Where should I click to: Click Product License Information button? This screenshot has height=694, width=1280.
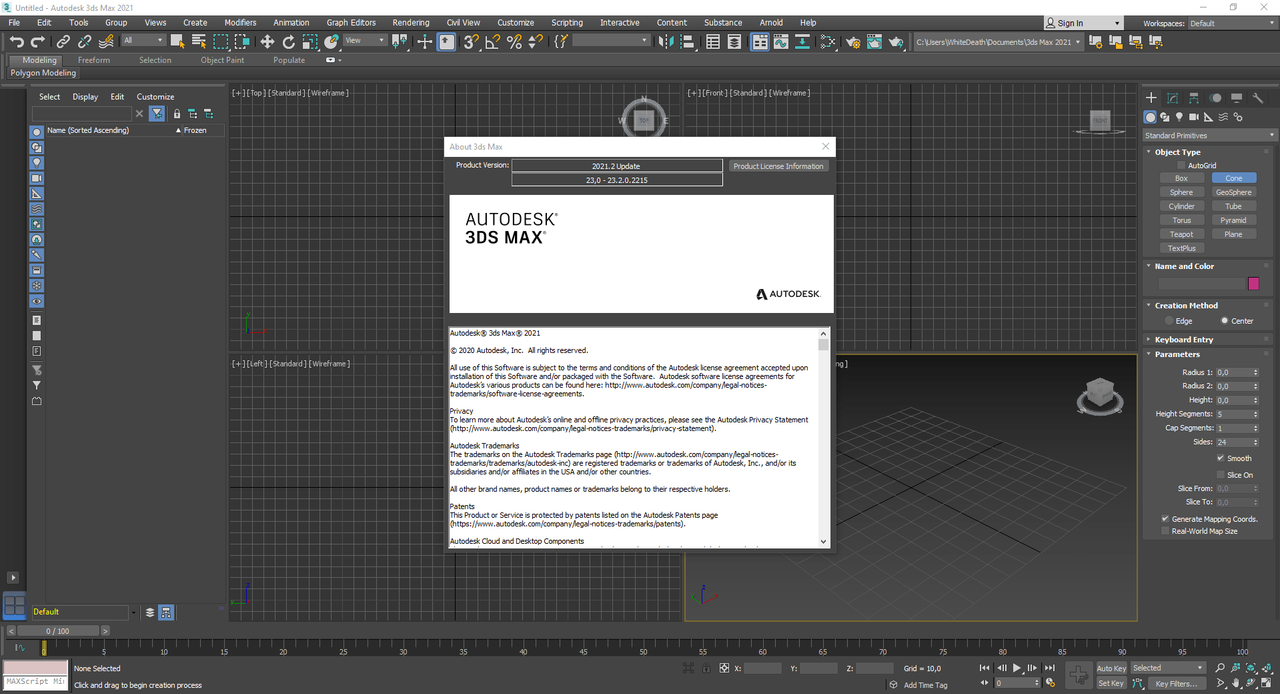click(778, 166)
